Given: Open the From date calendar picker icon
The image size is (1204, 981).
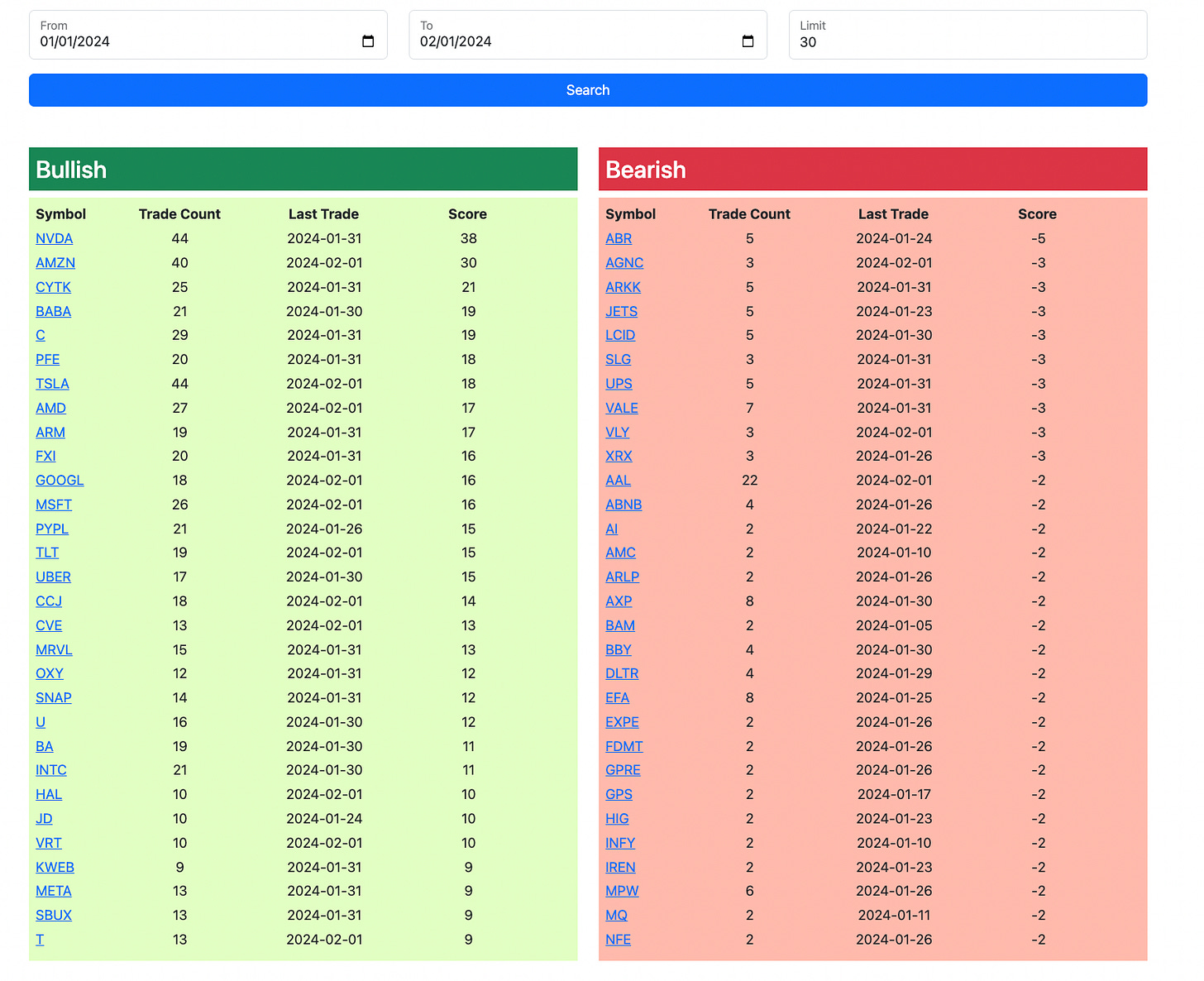Looking at the screenshot, I should click(368, 41).
